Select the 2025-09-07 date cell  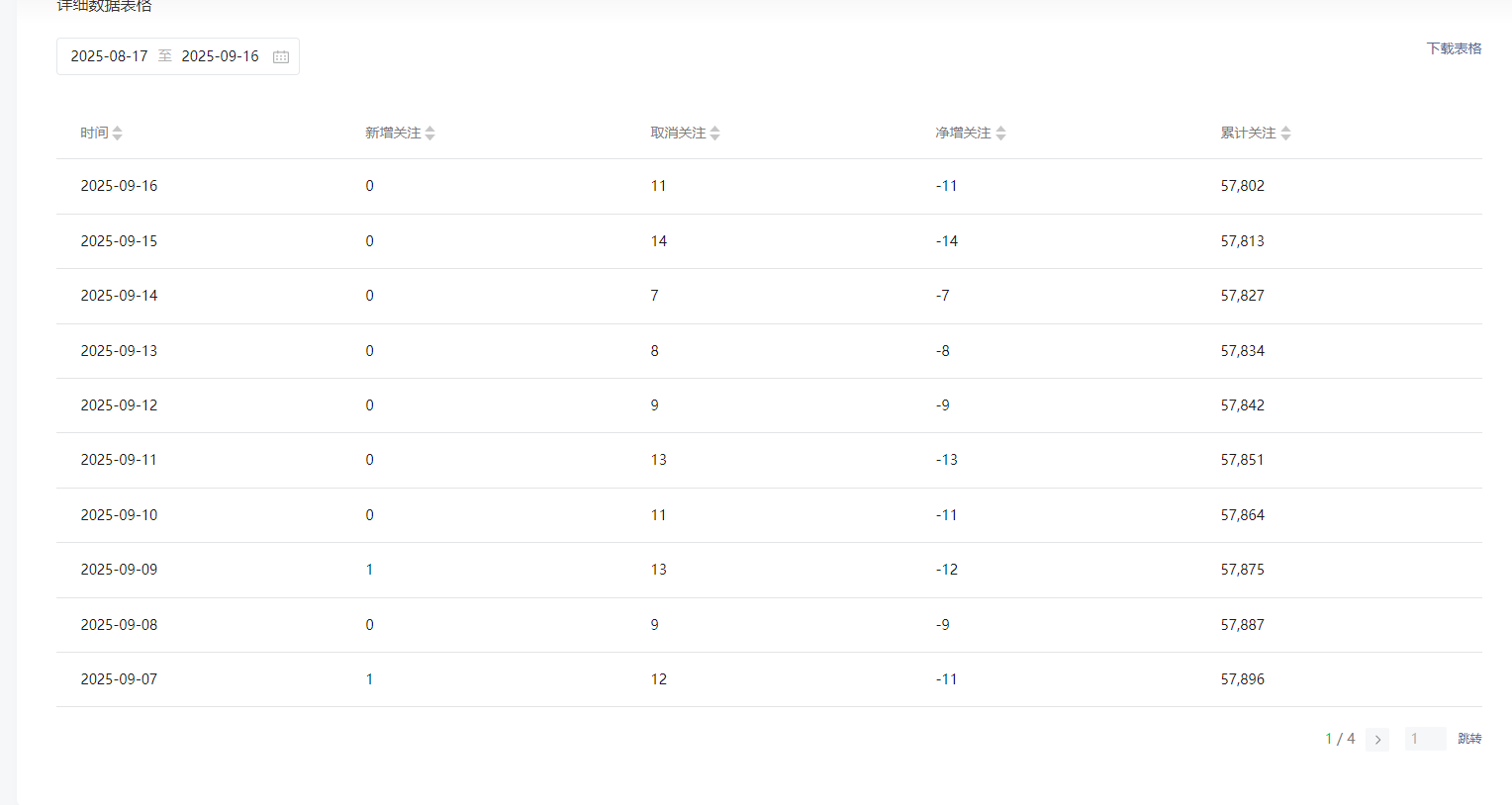pos(119,679)
